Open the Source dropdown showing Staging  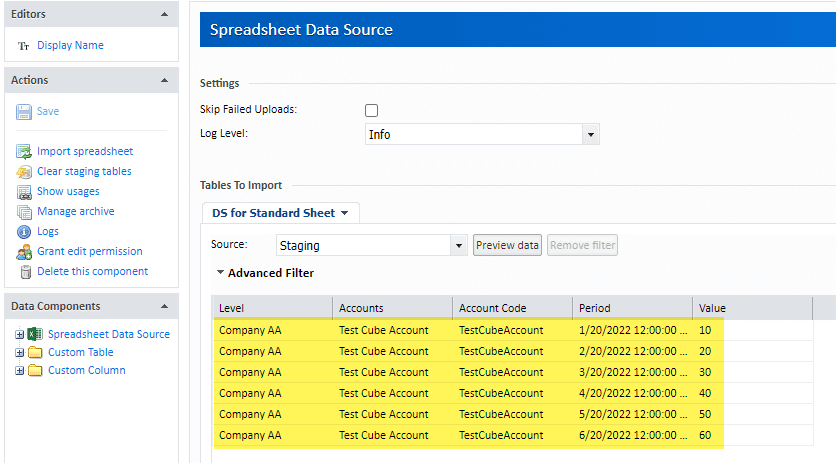coord(459,245)
